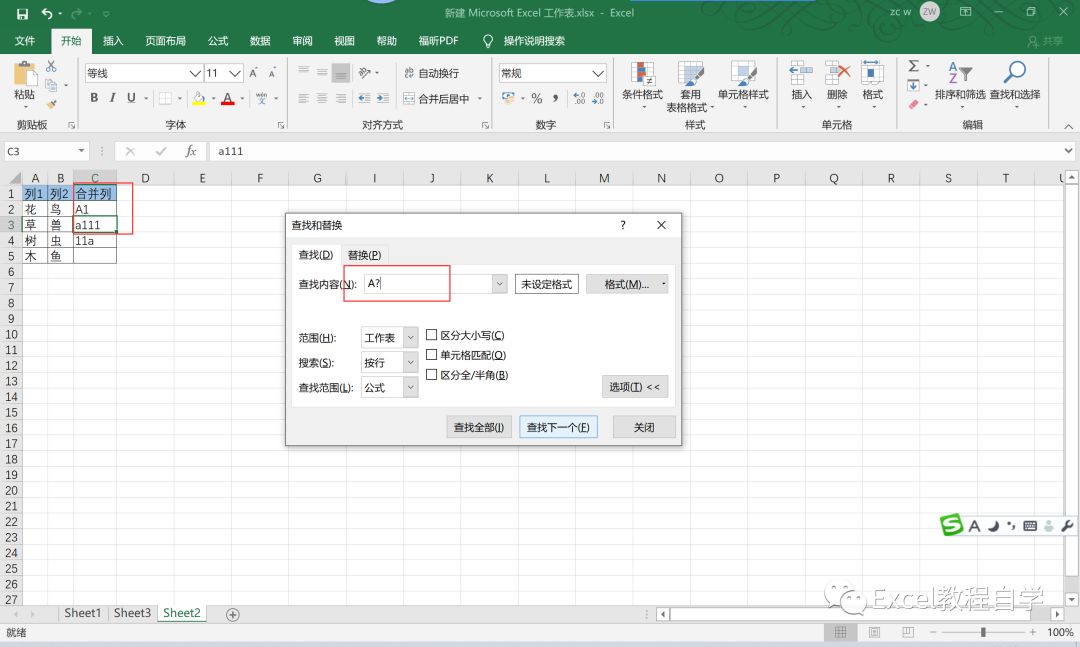The image size is (1080, 647).
Task: Open the font name dropdown (等线)
Action: point(195,73)
